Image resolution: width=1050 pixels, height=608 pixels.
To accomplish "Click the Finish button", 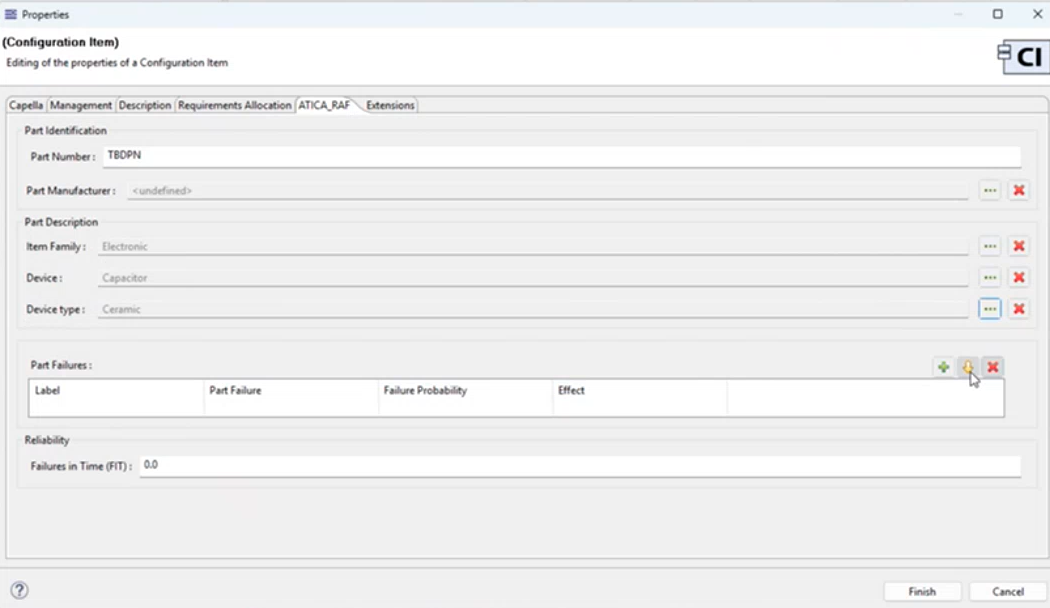I will point(922,592).
